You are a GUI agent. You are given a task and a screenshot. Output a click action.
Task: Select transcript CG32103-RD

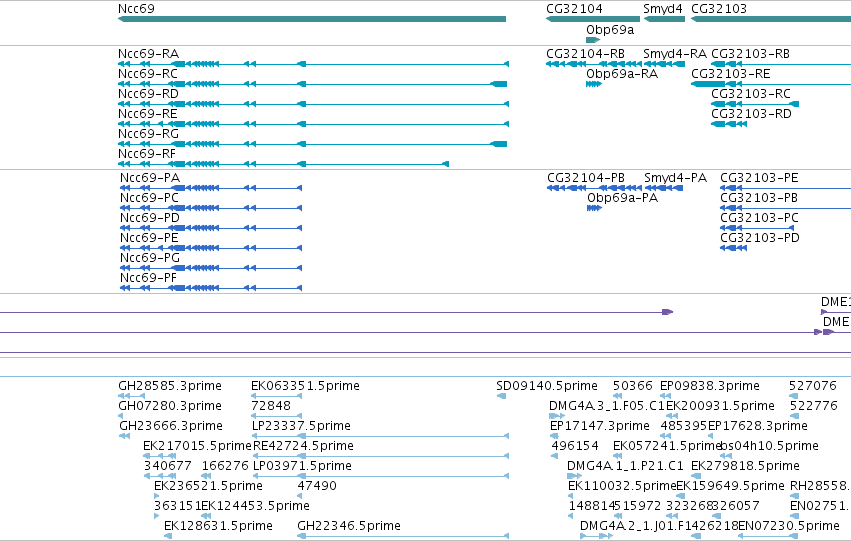[x=729, y=124]
